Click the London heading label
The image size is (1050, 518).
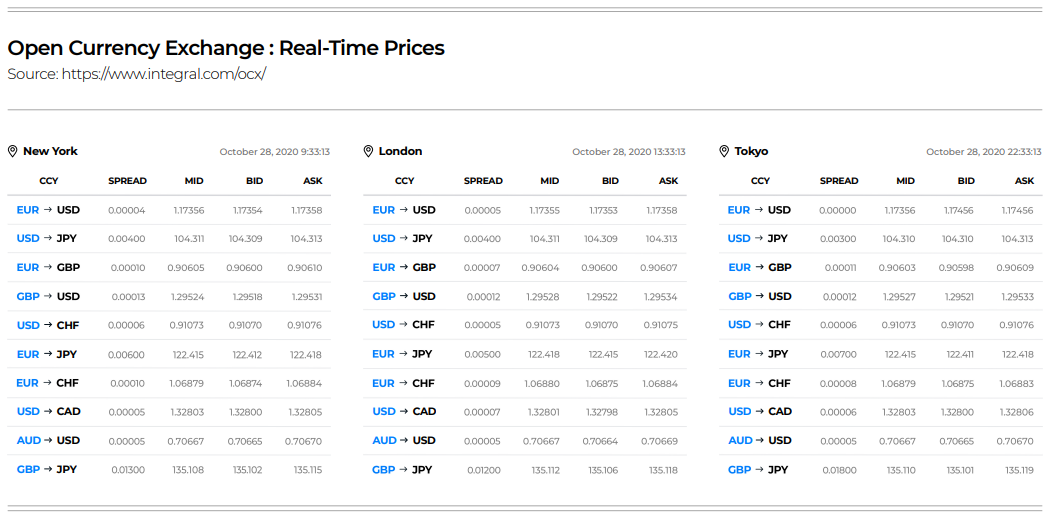[x=400, y=151]
